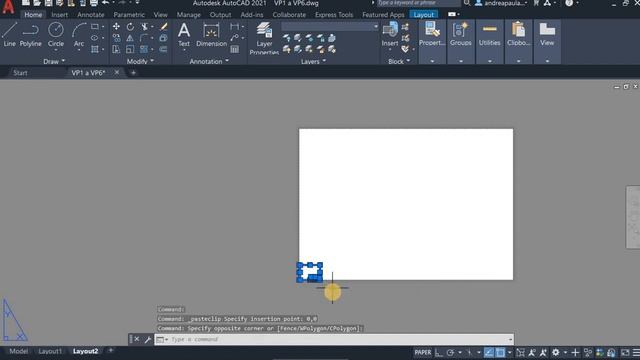Toggle PAPER space in status bar

pos(422,352)
